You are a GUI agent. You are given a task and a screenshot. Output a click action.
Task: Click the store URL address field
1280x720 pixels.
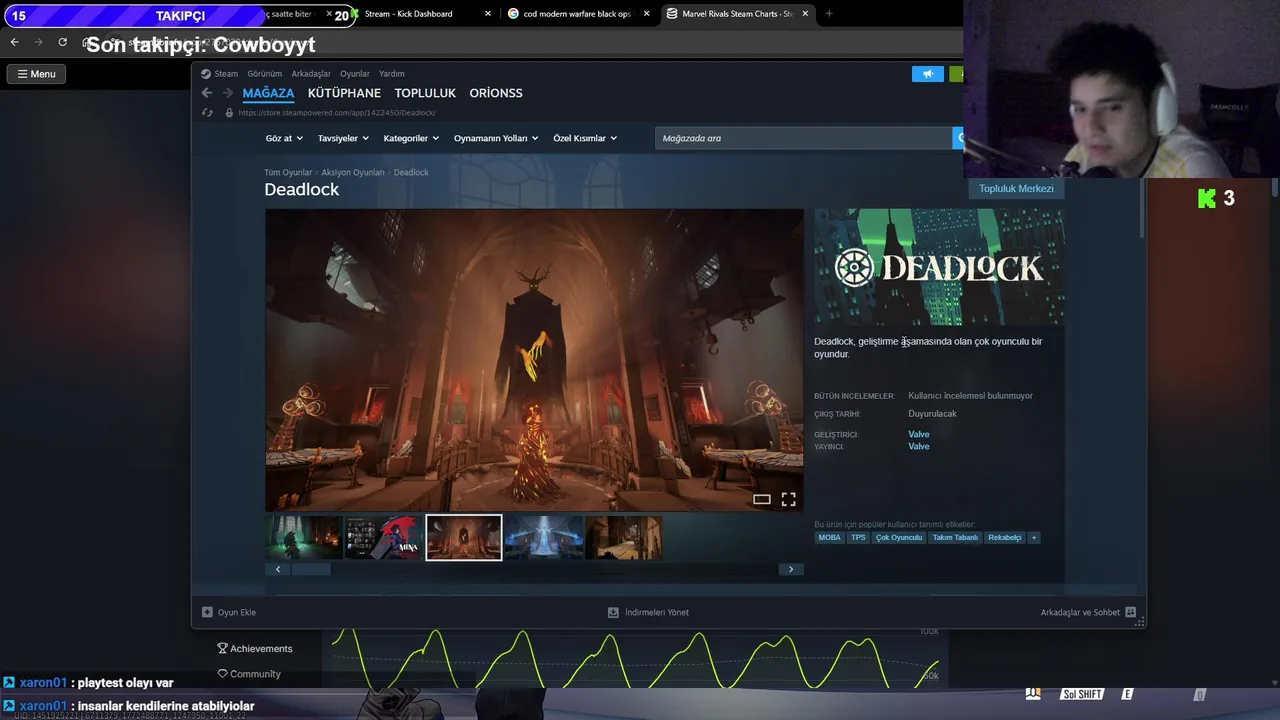[336, 113]
